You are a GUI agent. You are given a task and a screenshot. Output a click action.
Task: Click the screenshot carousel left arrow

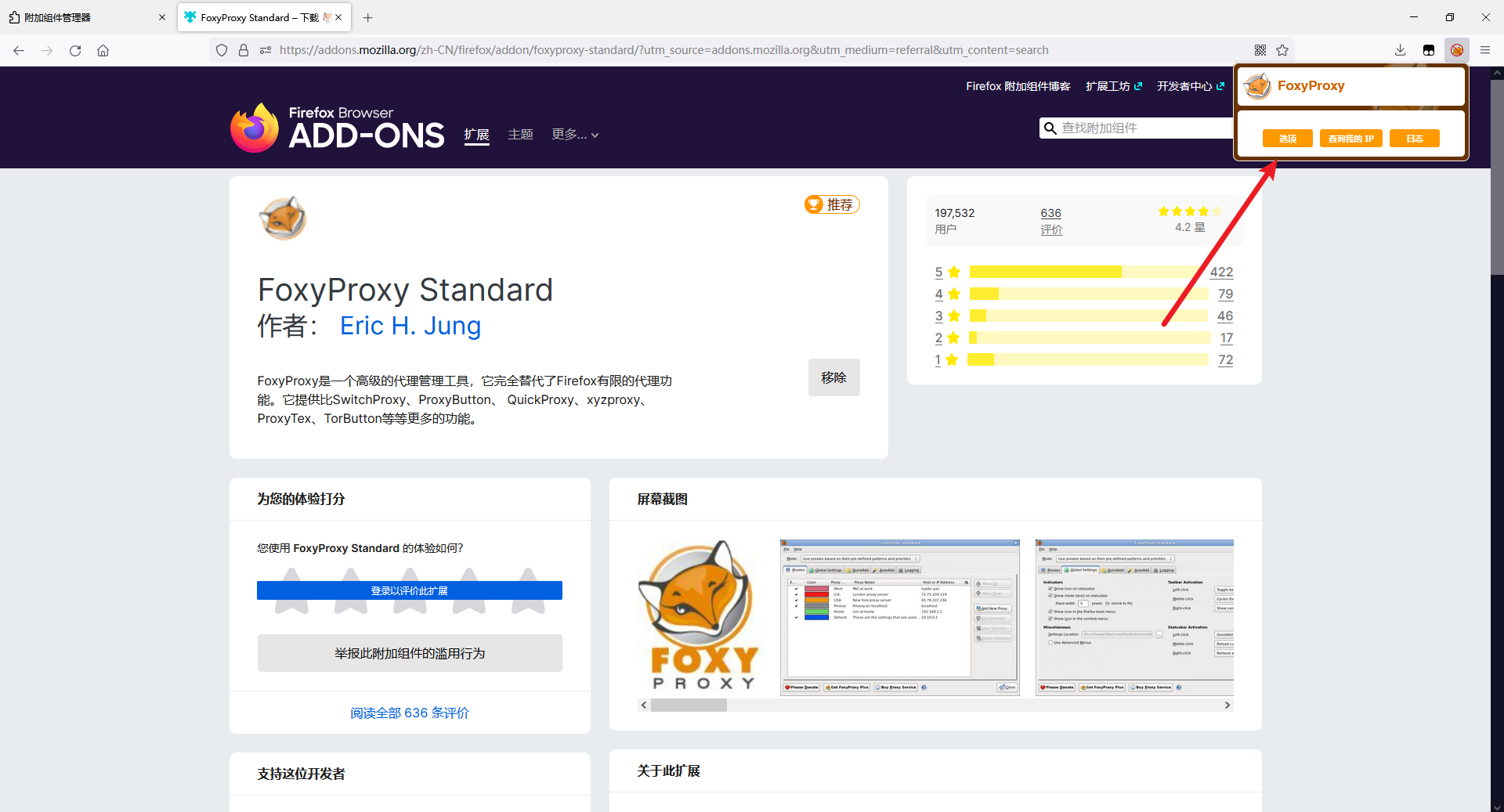click(644, 706)
